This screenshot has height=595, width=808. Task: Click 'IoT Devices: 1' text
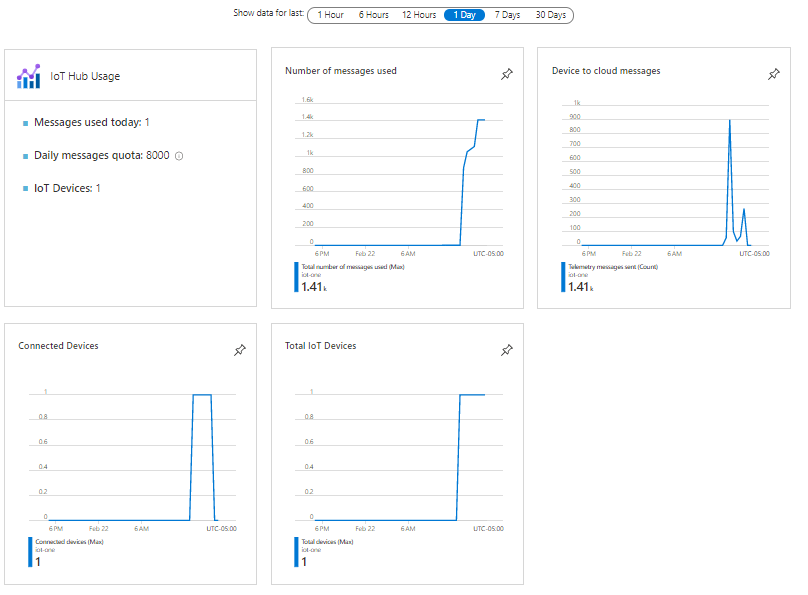(67, 189)
